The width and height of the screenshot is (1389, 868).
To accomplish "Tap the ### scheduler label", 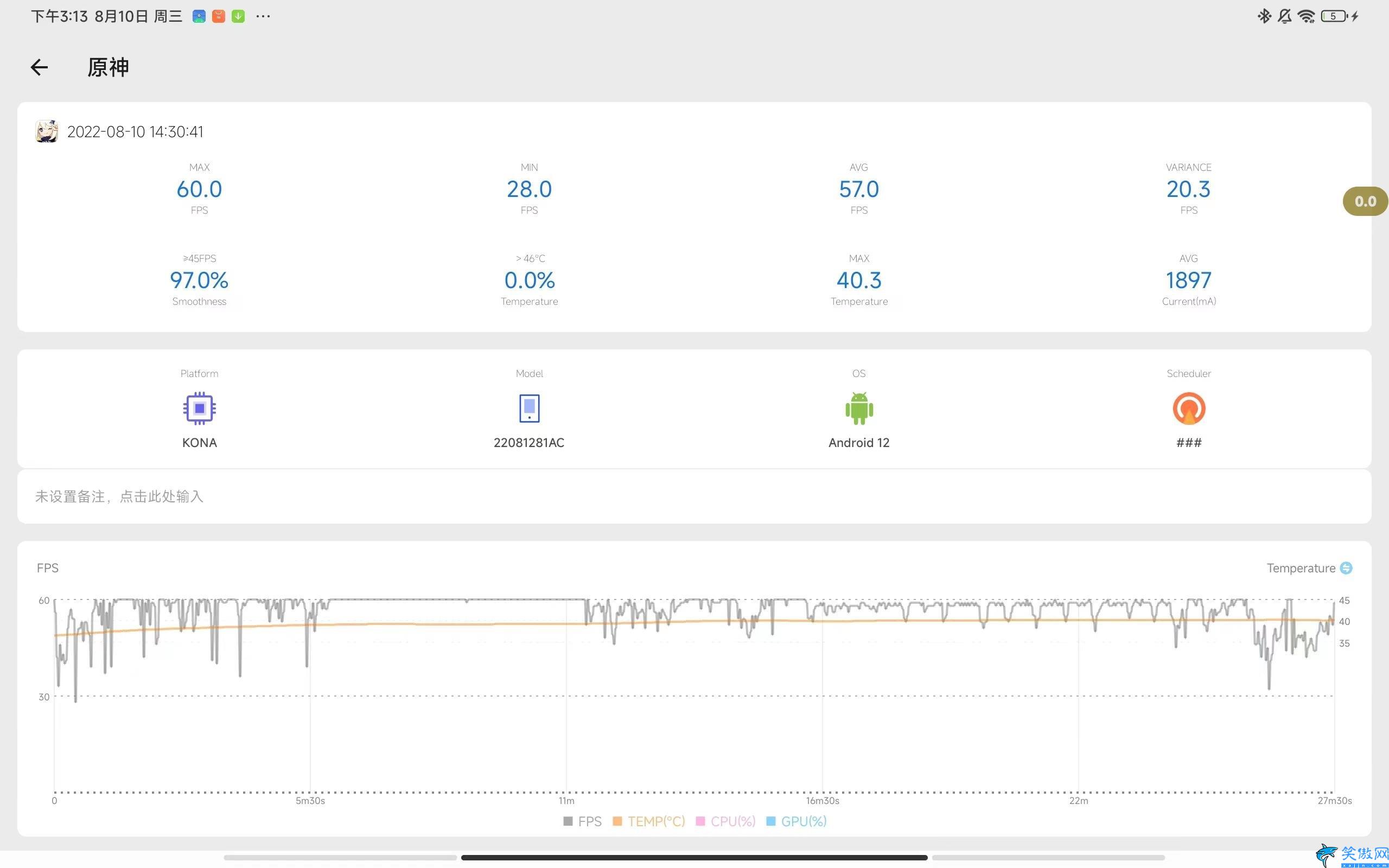I will (x=1189, y=443).
